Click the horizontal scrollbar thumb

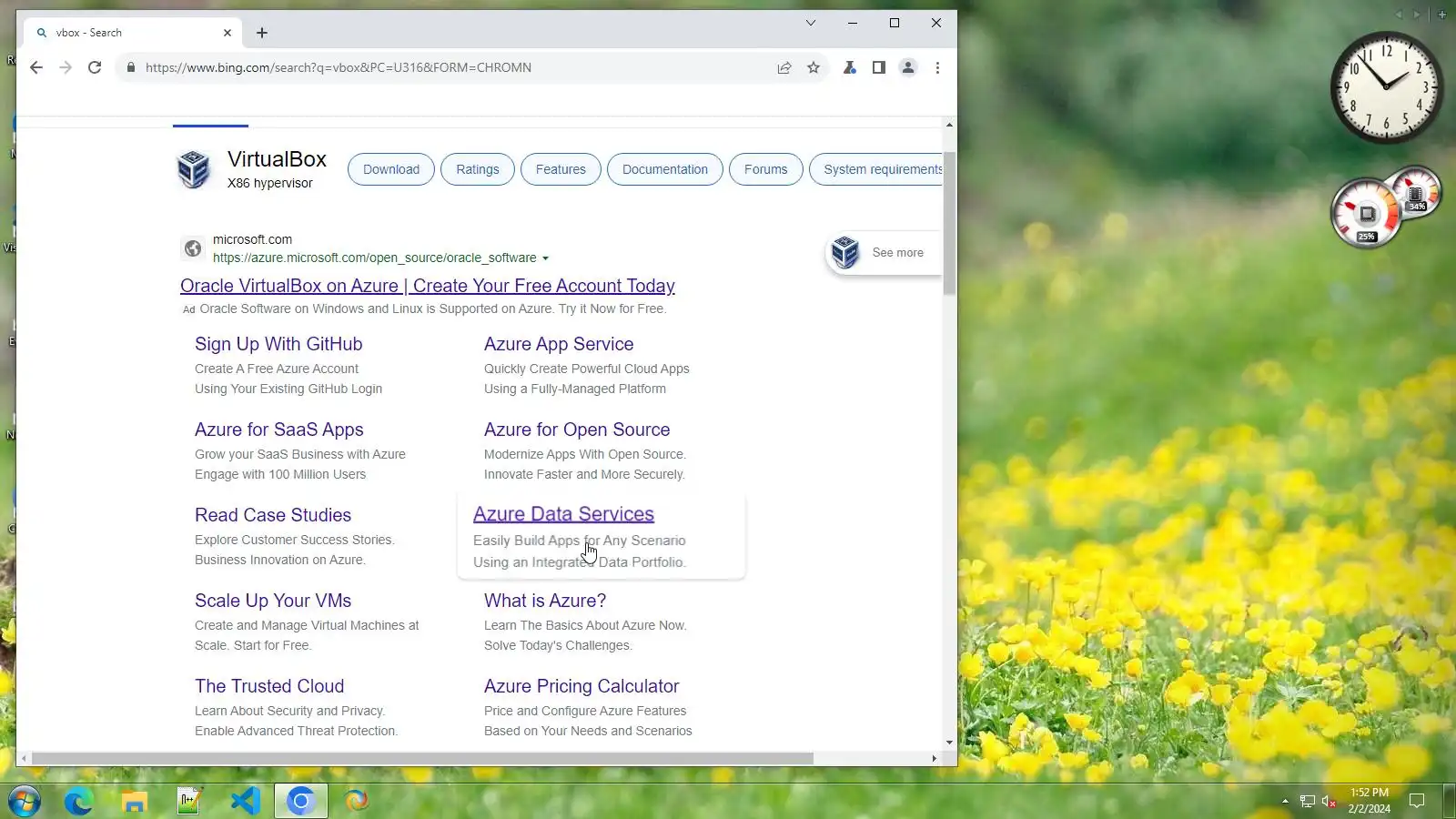pyautogui.click(x=422, y=758)
